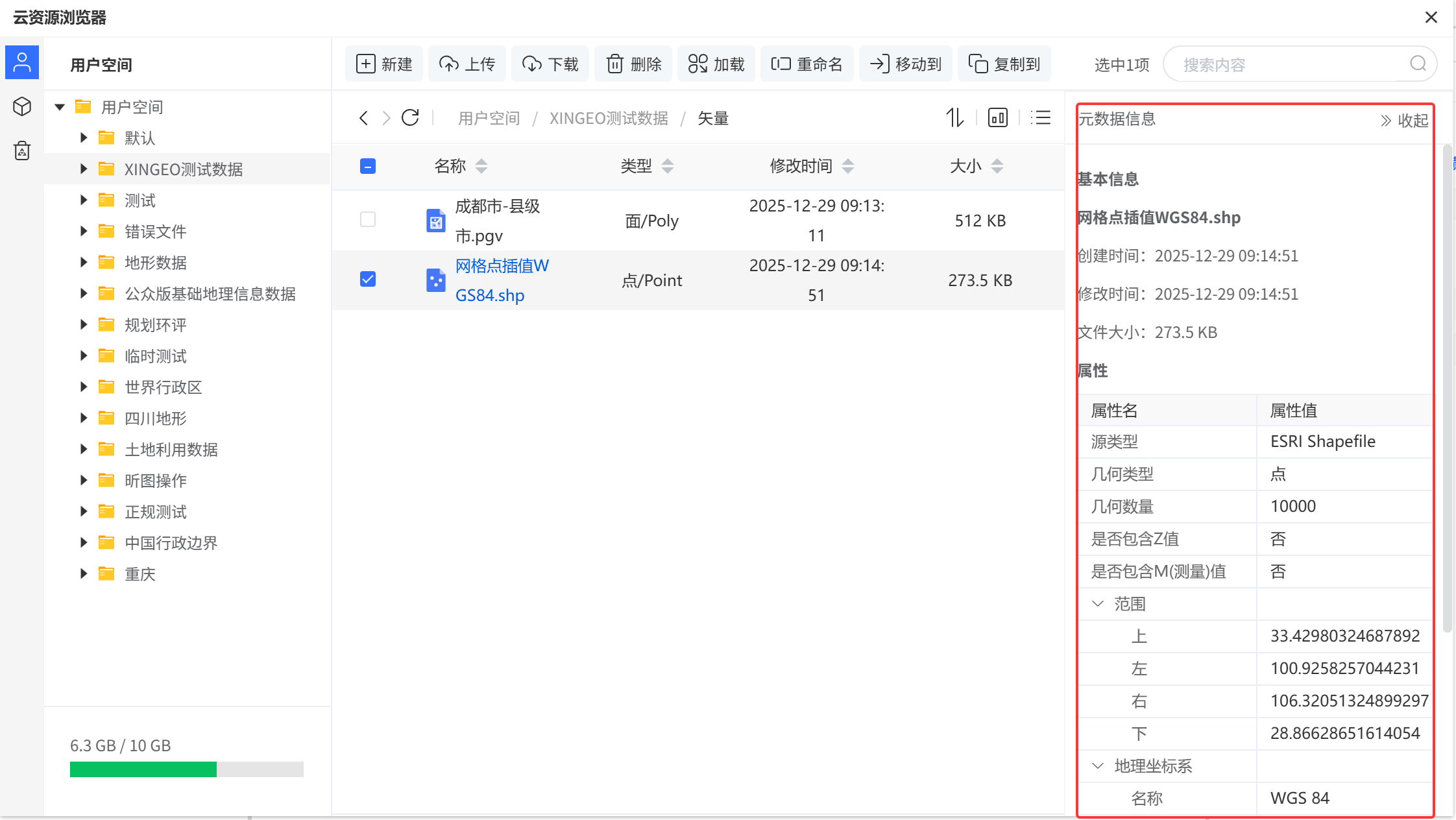The image size is (1456, 820).
Task: Click the 矢量 breadcrumb
Action: tap(713, 118)
